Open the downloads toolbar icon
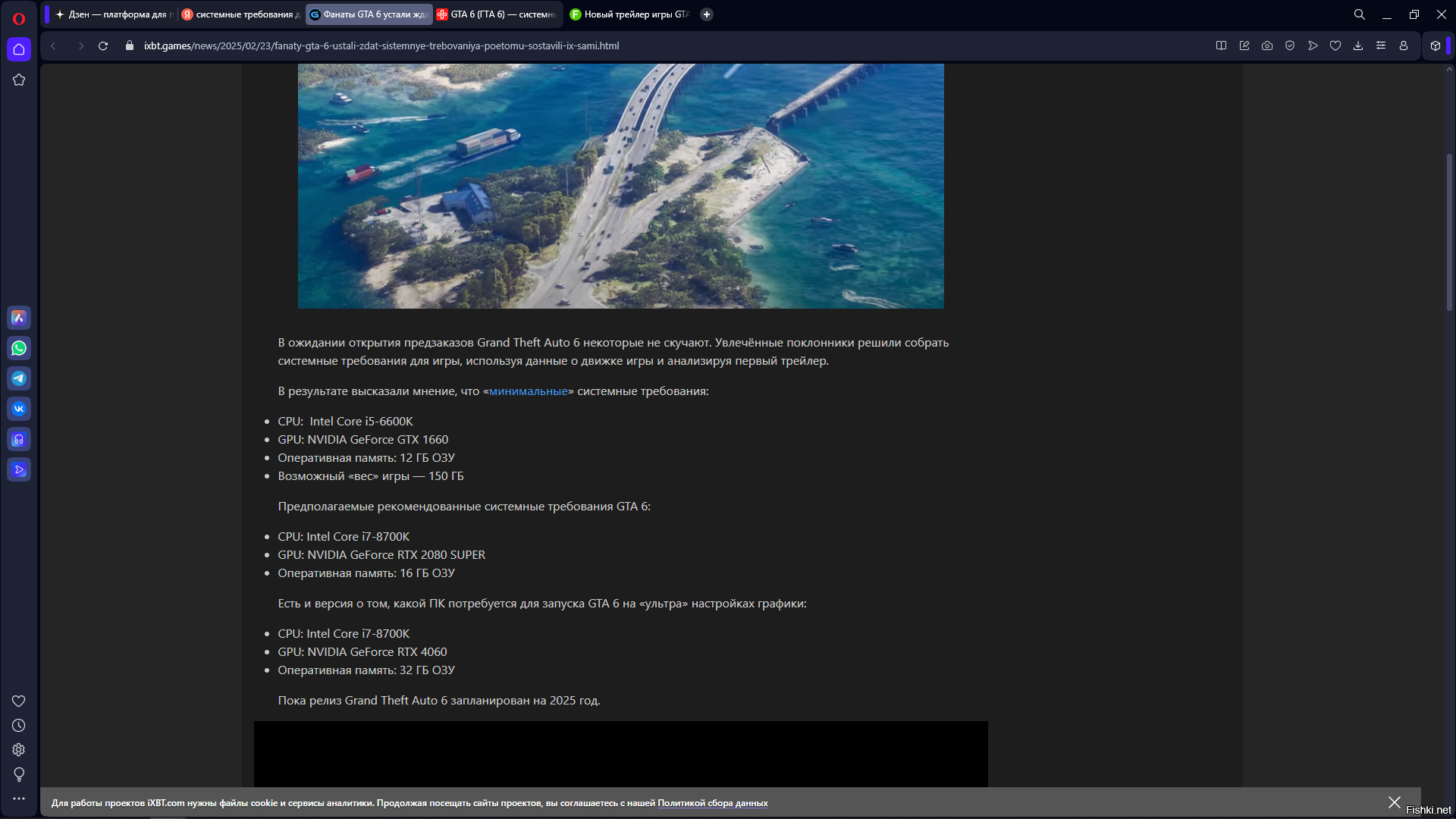Viewport: 1456px width, 819px height. (x=1358, y=45)
